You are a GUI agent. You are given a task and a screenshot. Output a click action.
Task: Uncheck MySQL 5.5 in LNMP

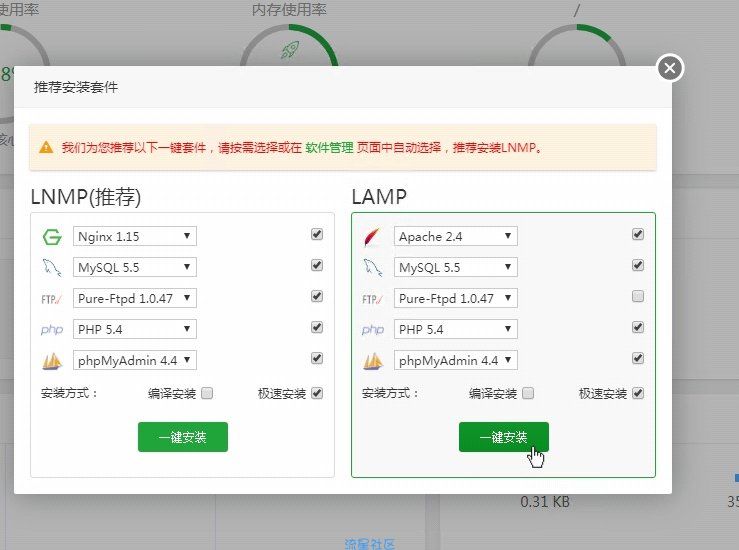tap(317, 265)
